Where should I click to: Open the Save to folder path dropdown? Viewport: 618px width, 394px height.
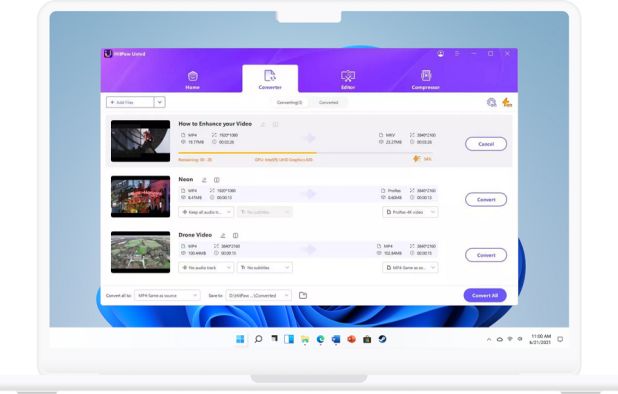[x=259, y=295]
